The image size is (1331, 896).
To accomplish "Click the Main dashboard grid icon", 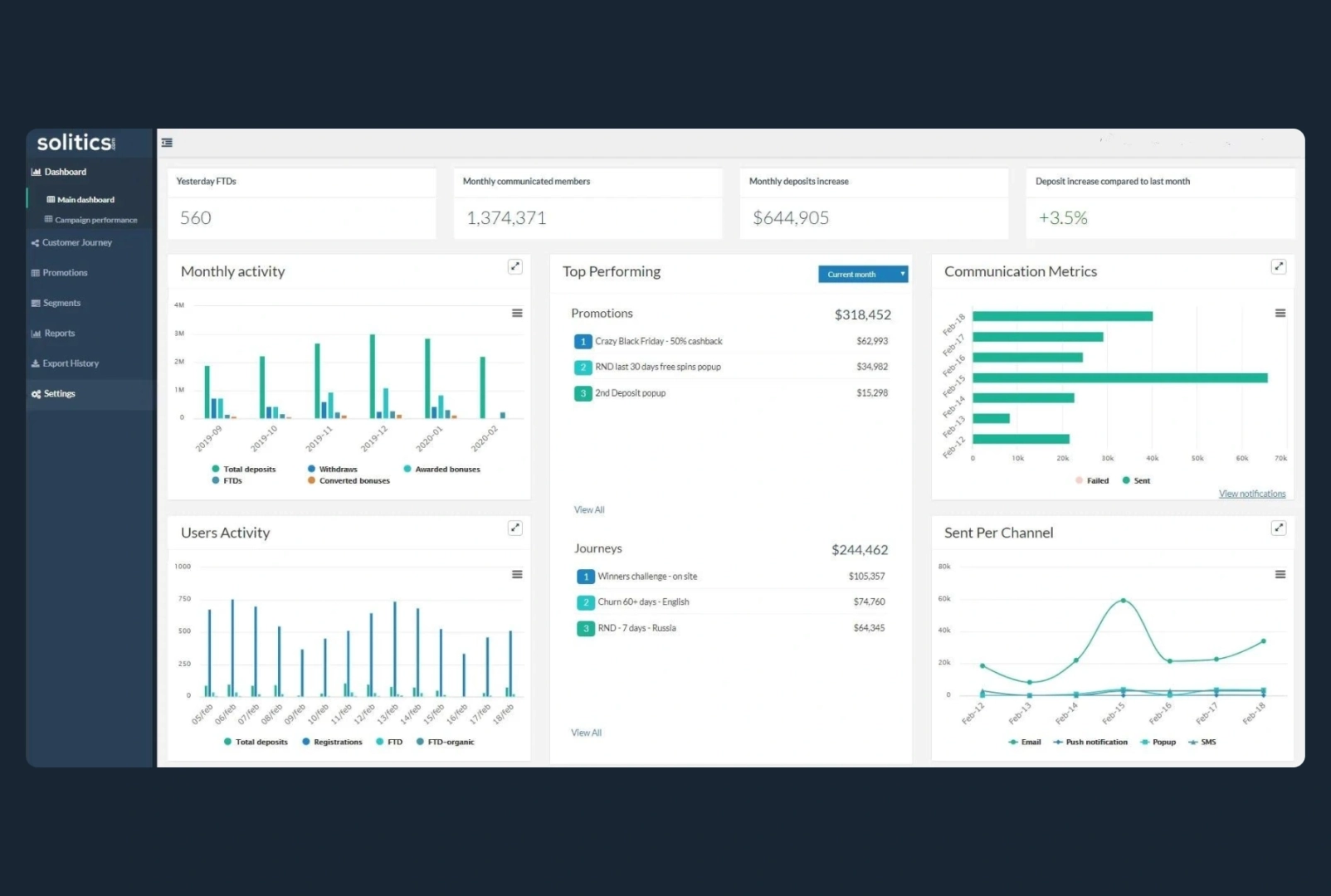I will coord(51,200).
